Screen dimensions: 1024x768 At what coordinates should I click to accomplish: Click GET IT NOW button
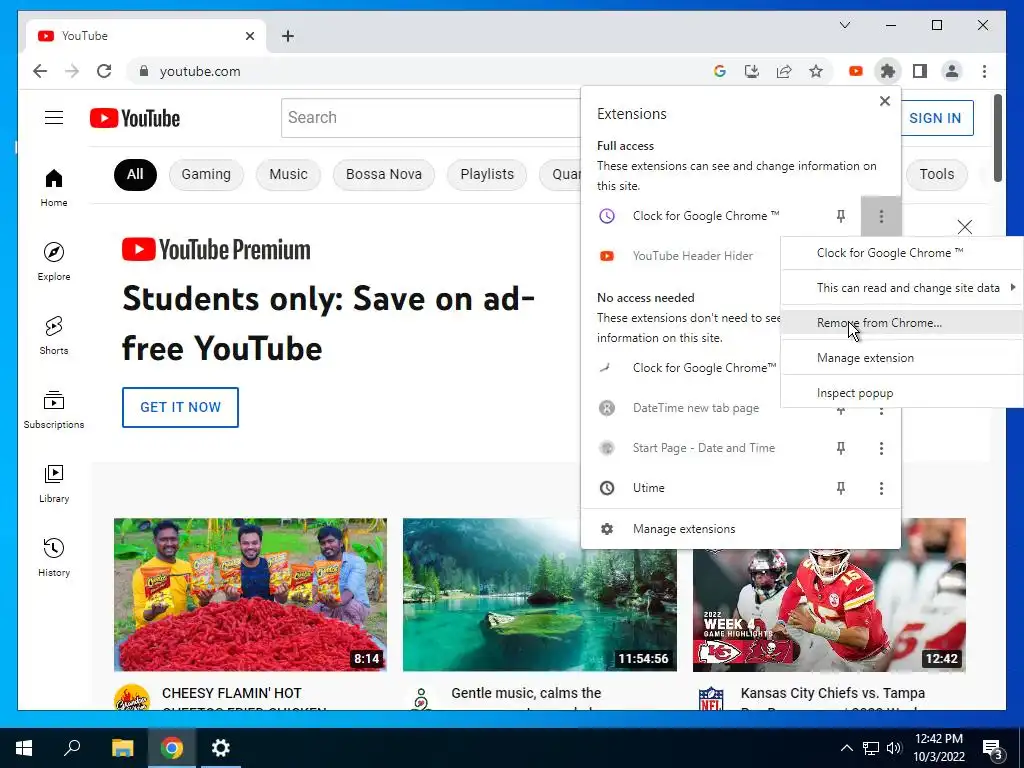click(180, 408)
